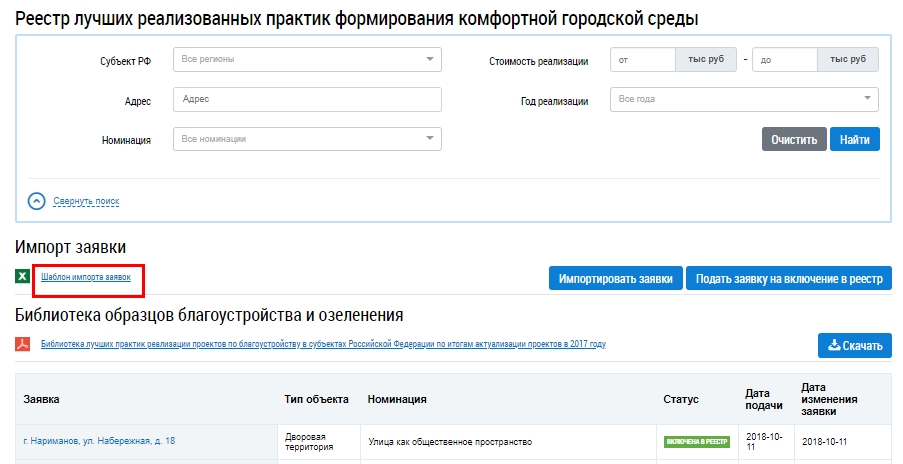The height and width of the screenshot is (464, 903).
Task: Click the ВКЛЮЧЕНА В РЕЕСТР status badge
Action: [697, 442]
